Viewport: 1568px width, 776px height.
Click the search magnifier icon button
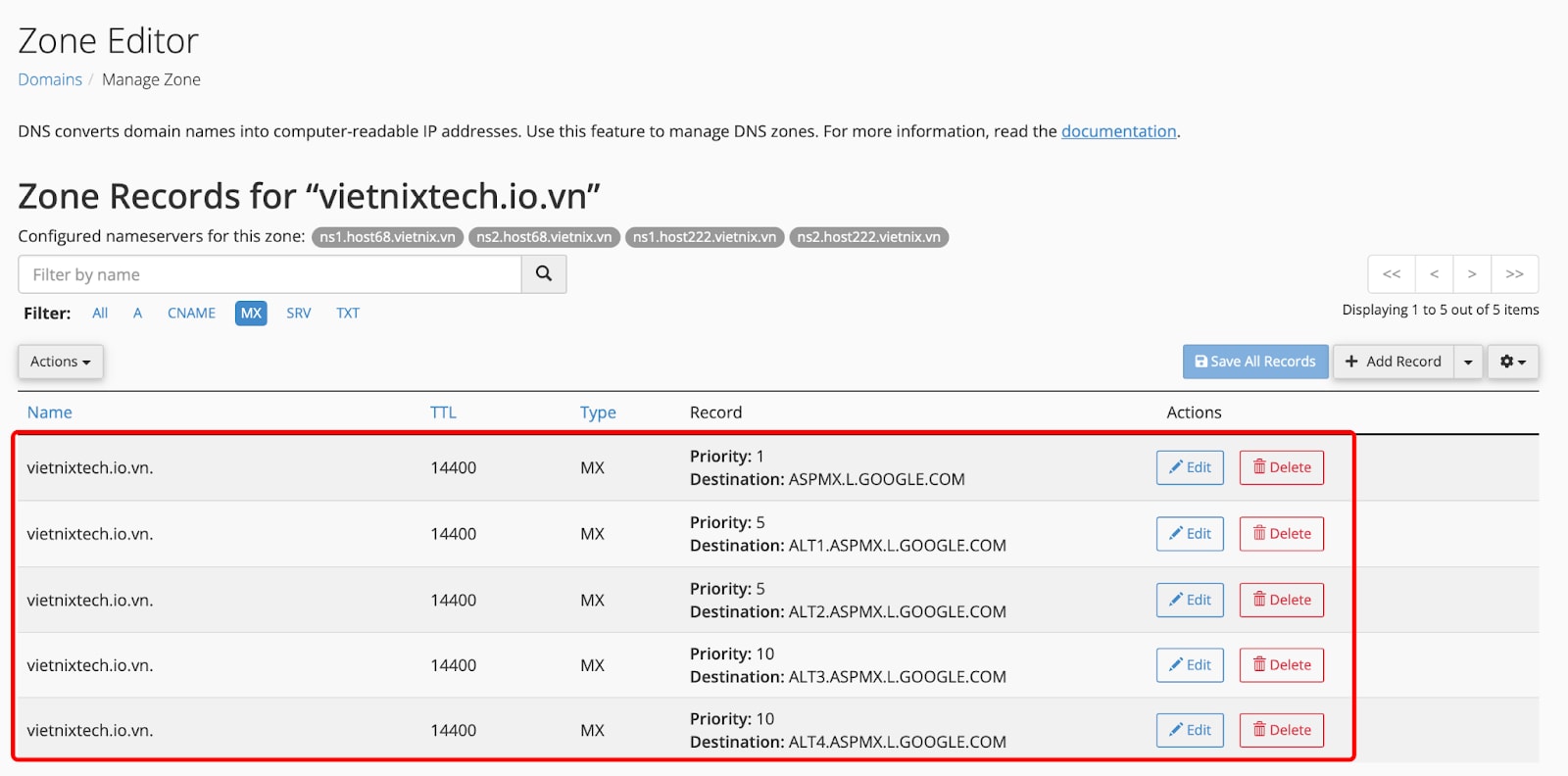(544, 274)
